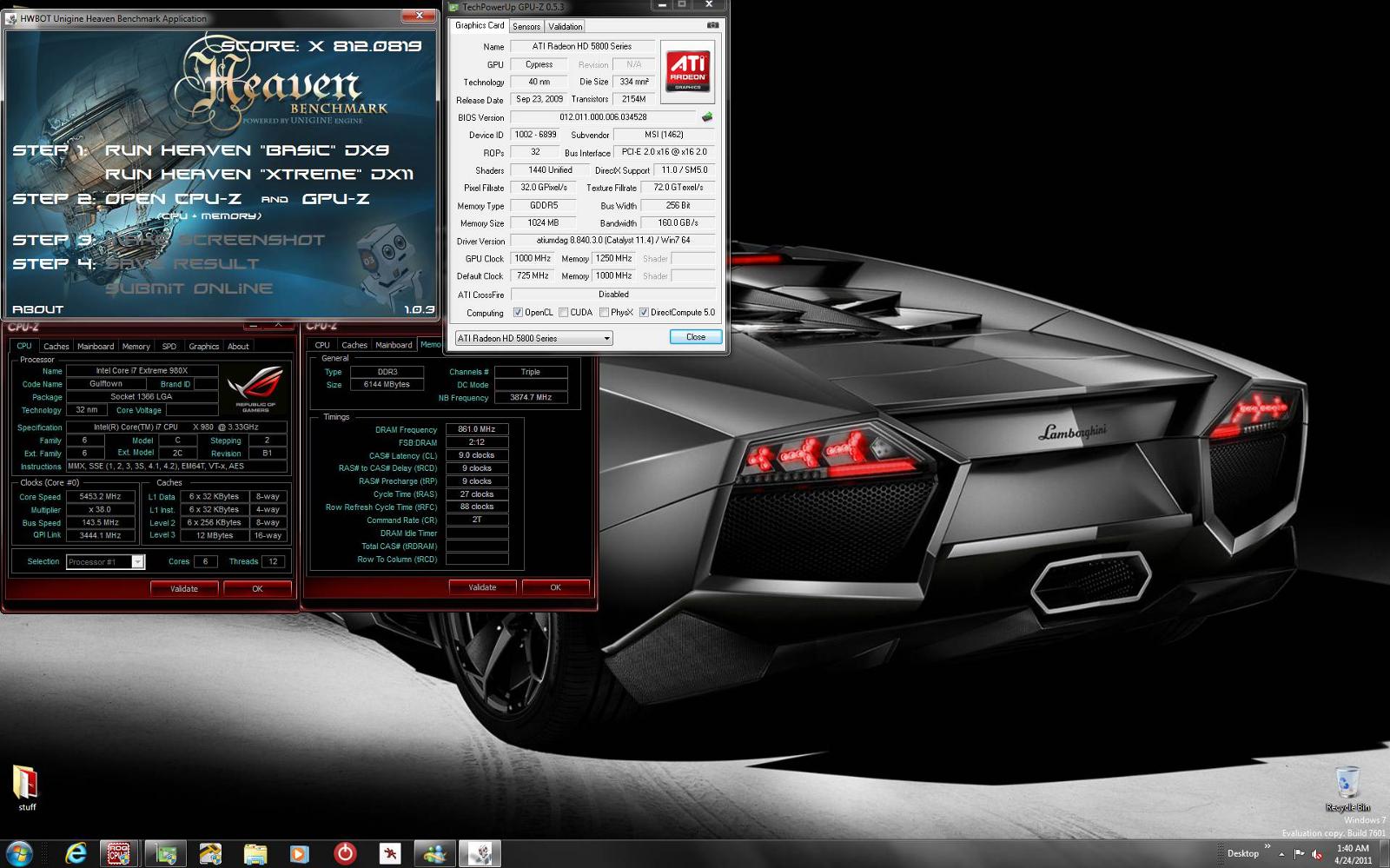Screen dimensions: 1390x868
Task: Click the muted volume tray icon
Action: point(1317,854)
